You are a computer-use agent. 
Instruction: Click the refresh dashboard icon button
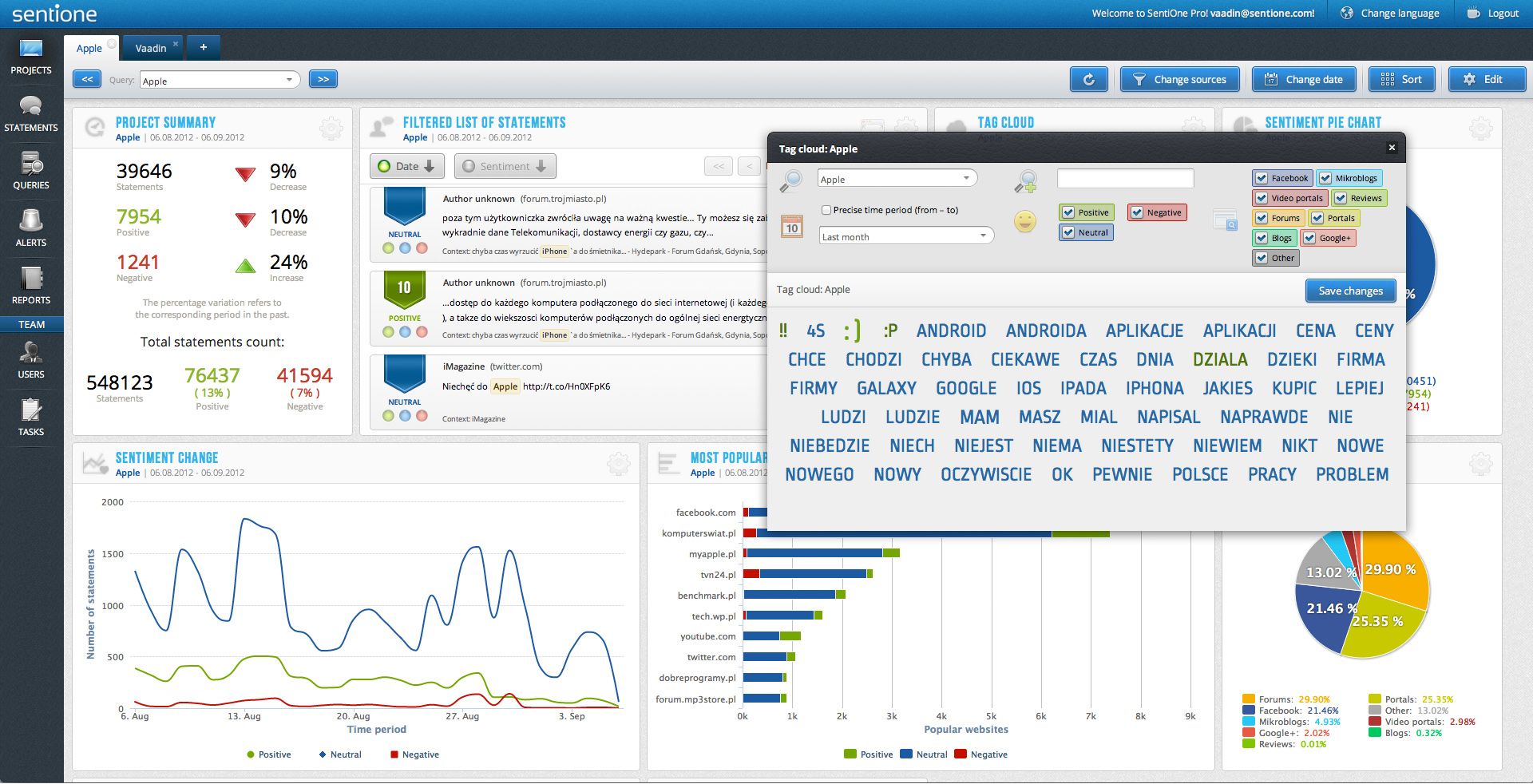[1088, 80]
